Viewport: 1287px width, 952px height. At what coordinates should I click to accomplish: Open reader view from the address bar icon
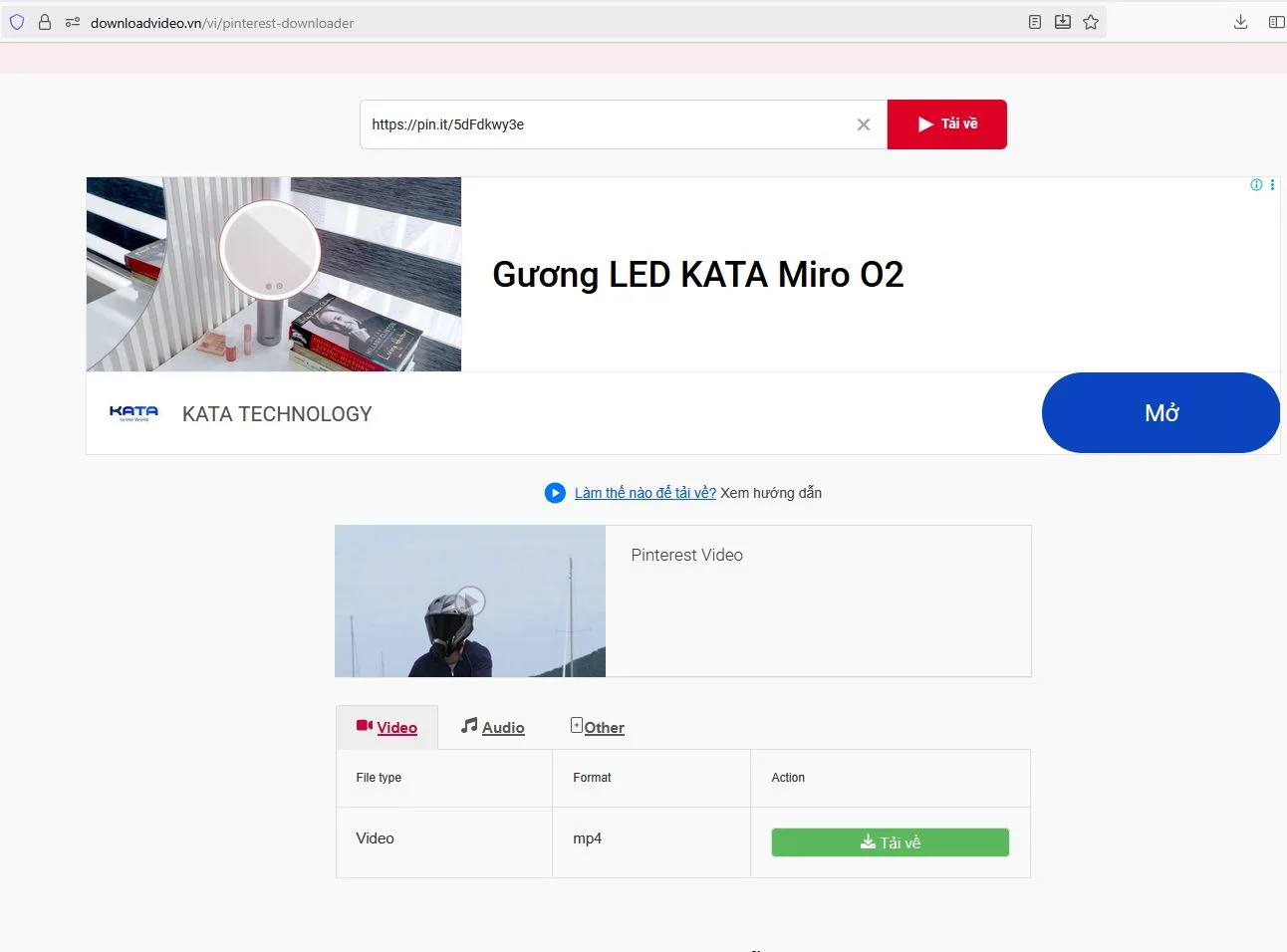click(1034, 21)
